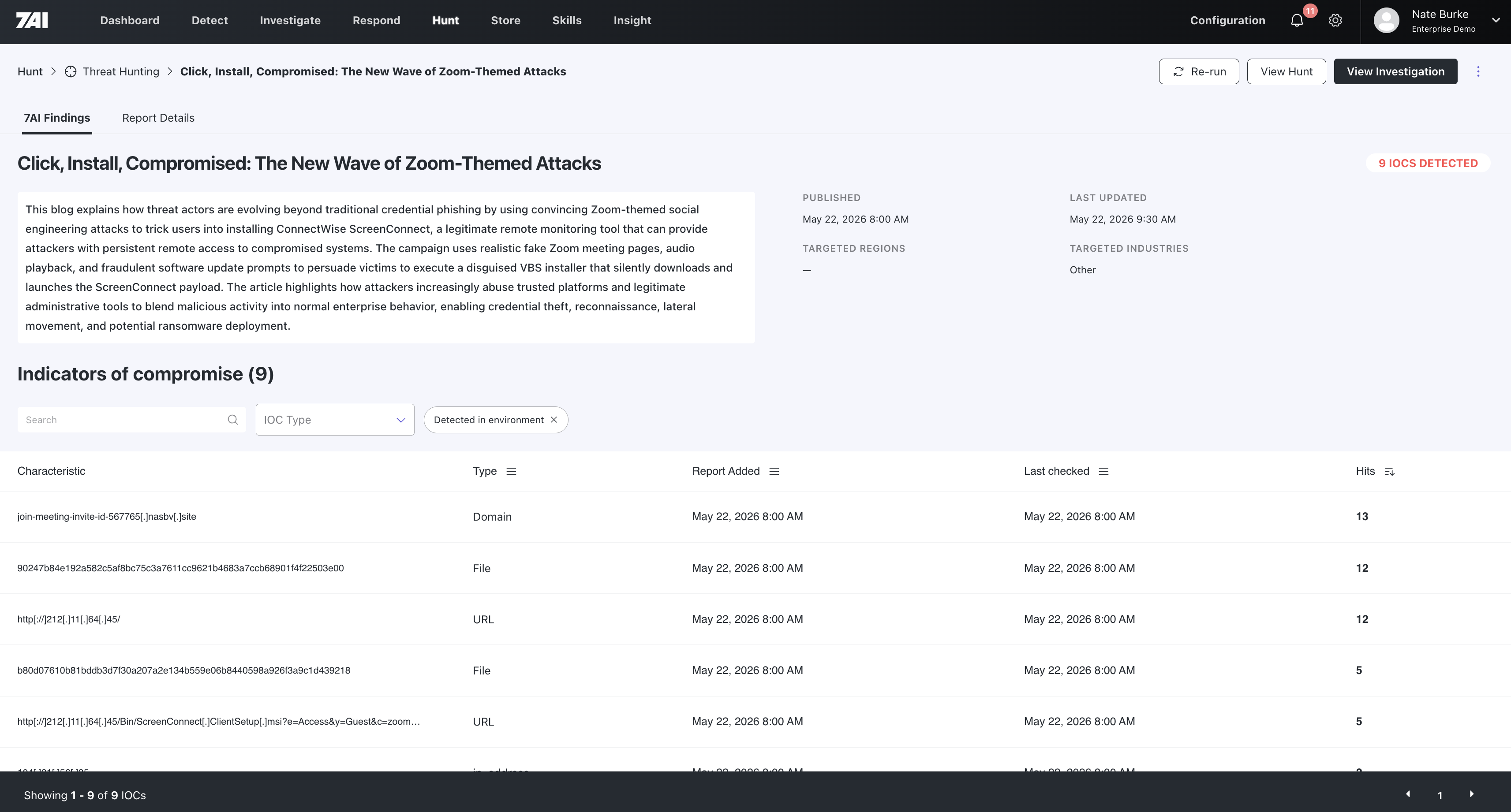This screenshot has width=1511, height=812.
Task: Expand the user account menu chevron
Action: tap(1496, 21)
